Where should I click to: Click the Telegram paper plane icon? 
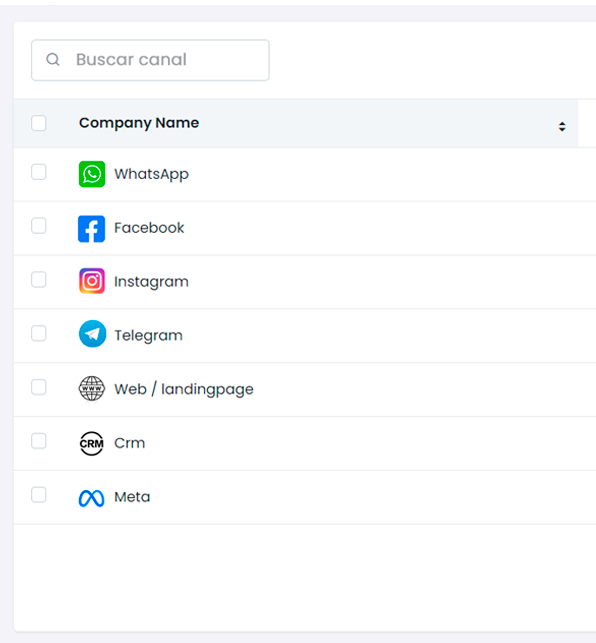(92, 334)
